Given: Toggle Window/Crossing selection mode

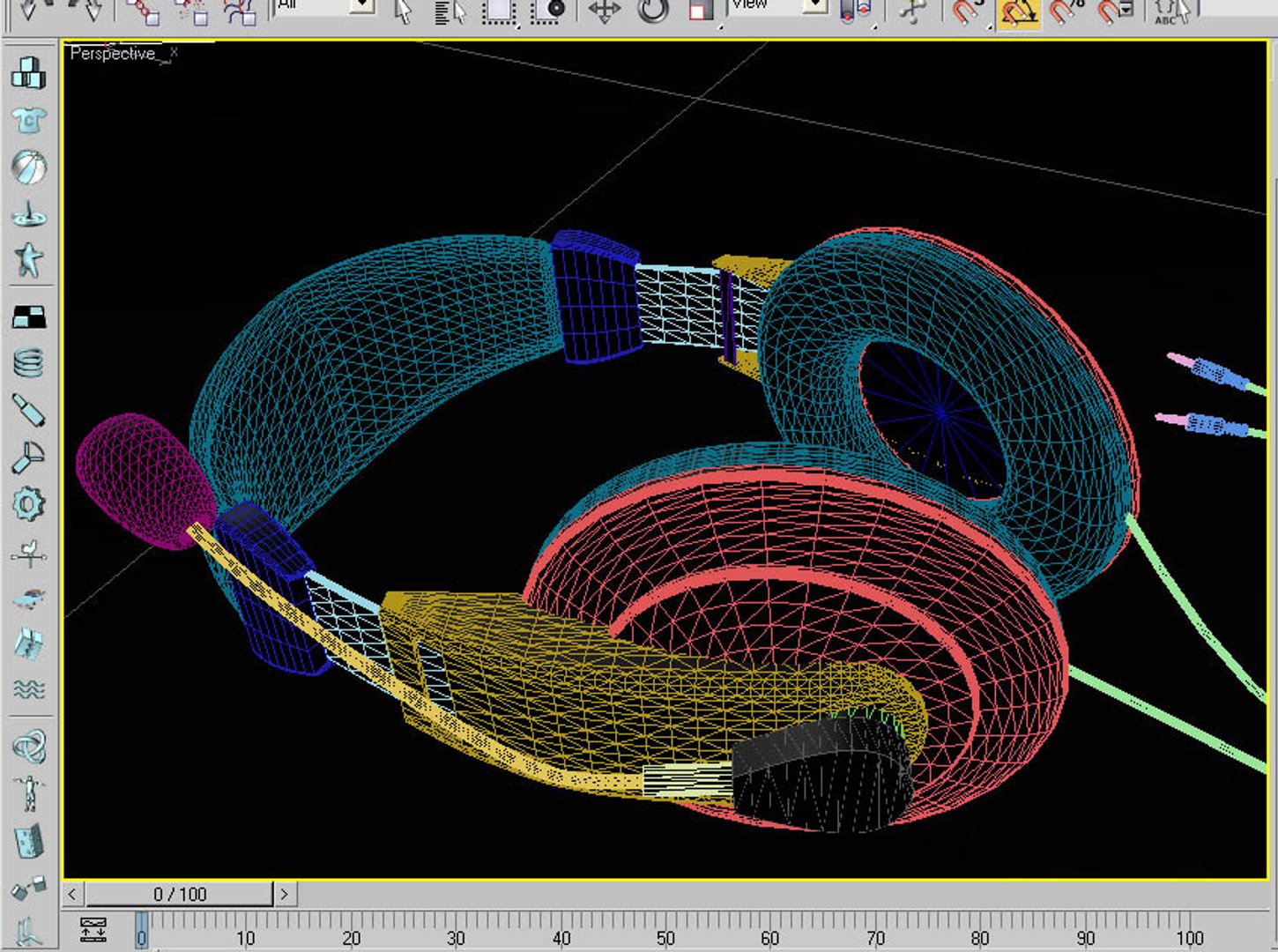Looking at the screenshot, I should 547,11.
